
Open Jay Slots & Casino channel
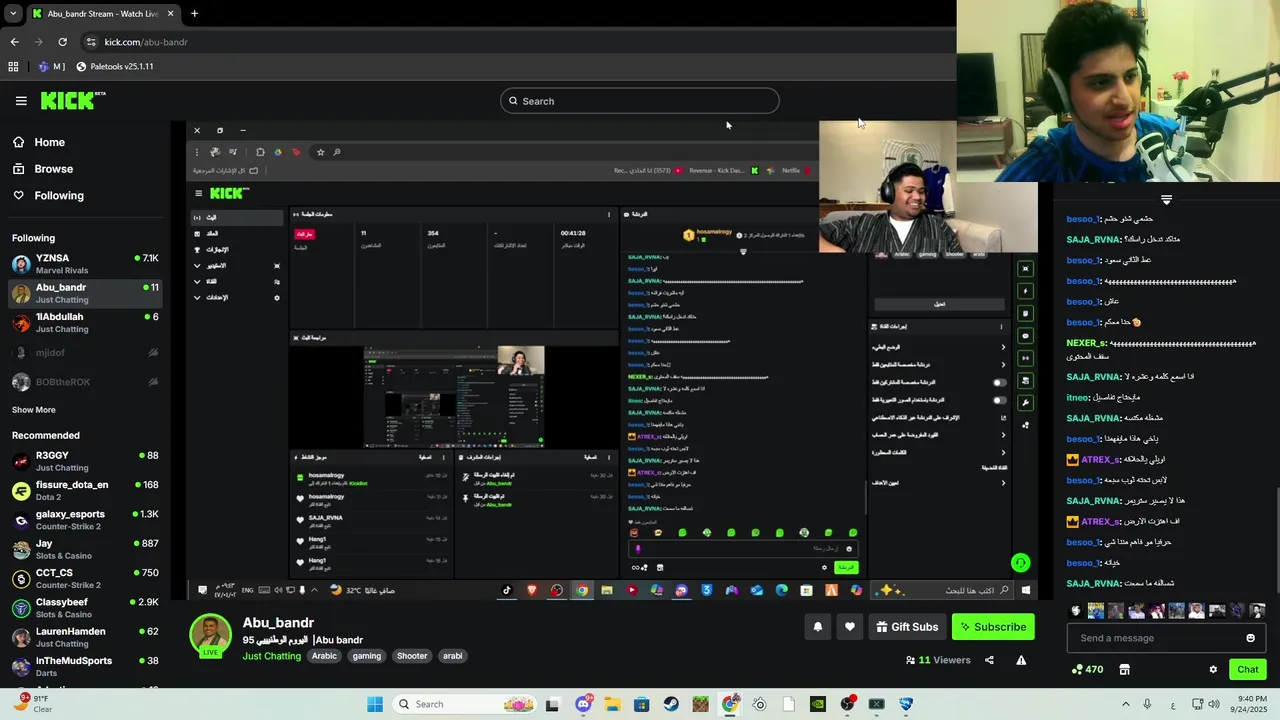[85, 549]
